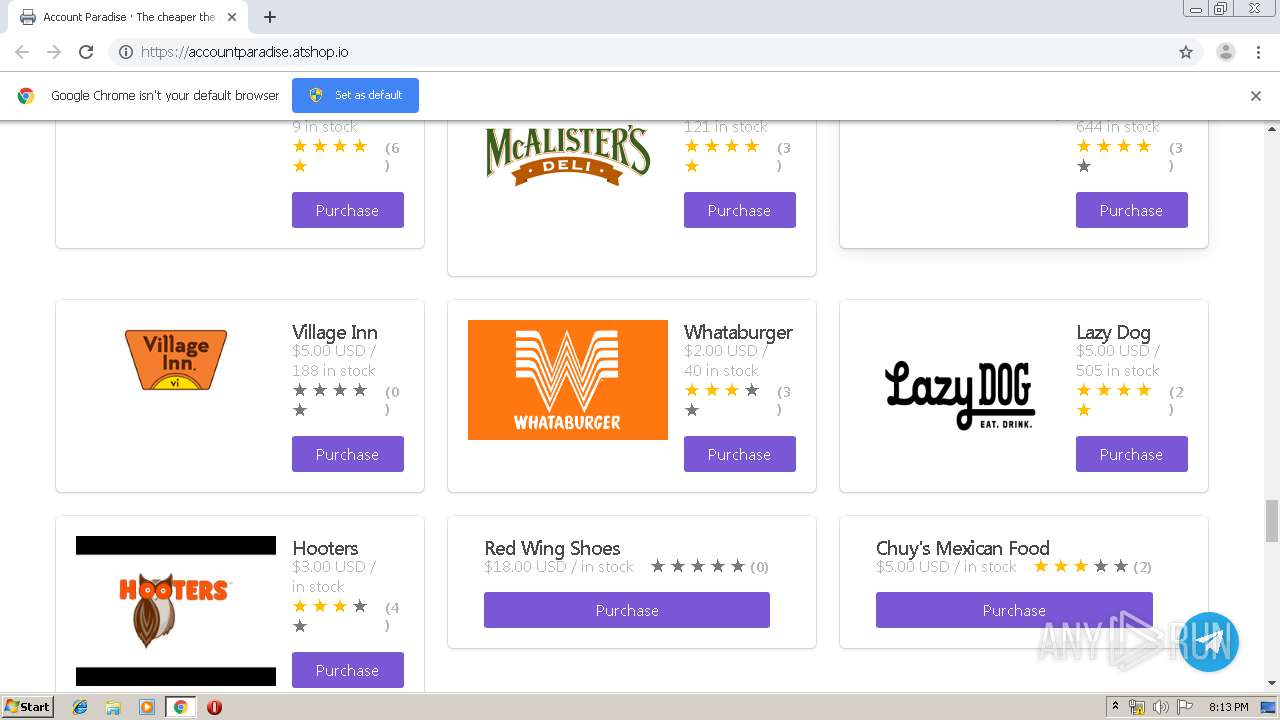The height and width of the screenshot is (720, 1280).
Task: Purchase the Hooters account
Action: coord(348,670)
